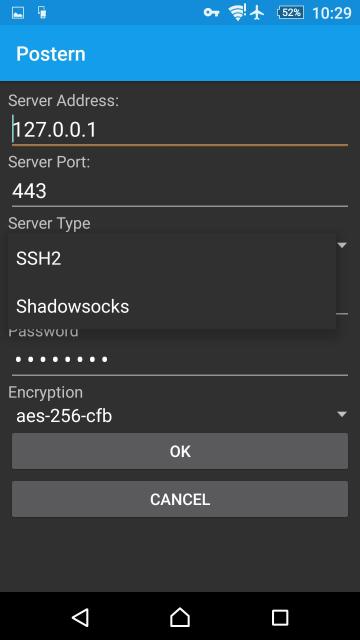Viewport: 360px width, 640px height.
Task: Tap the Android Home navigation button
Action: tap(180, 617)
